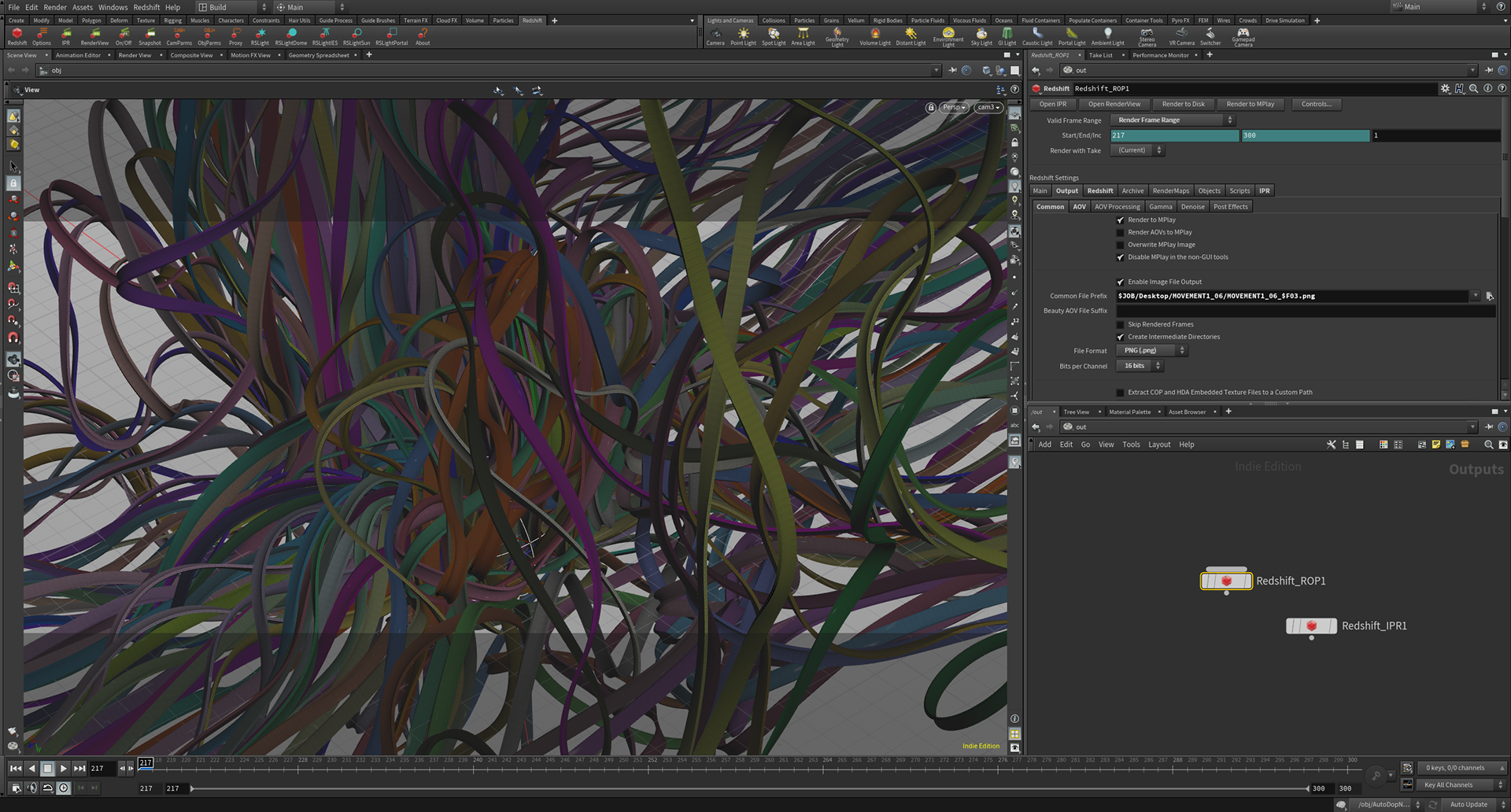Click the obj path field in Scene View
This screenshot has width=1511, height=812.
tap(489, 70)
